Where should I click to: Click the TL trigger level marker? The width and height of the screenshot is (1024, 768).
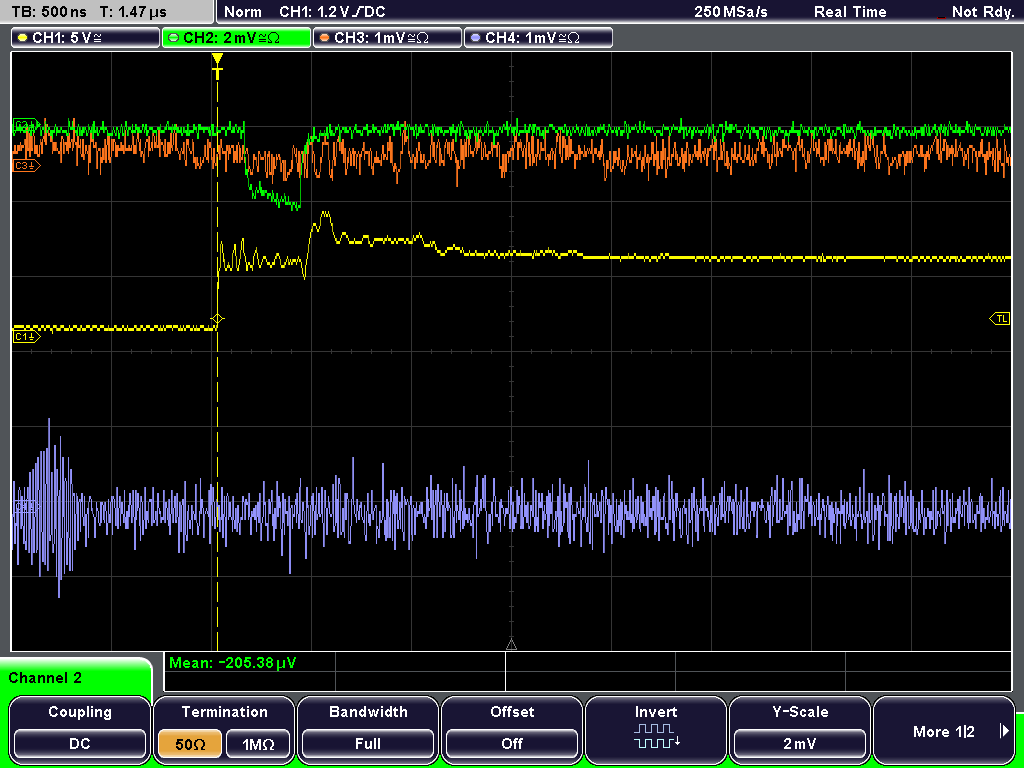coord(1000,319)
